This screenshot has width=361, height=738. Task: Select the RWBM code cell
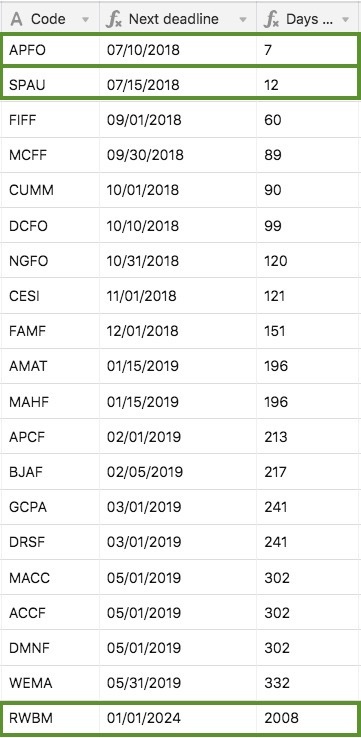[x=50, y=718]
